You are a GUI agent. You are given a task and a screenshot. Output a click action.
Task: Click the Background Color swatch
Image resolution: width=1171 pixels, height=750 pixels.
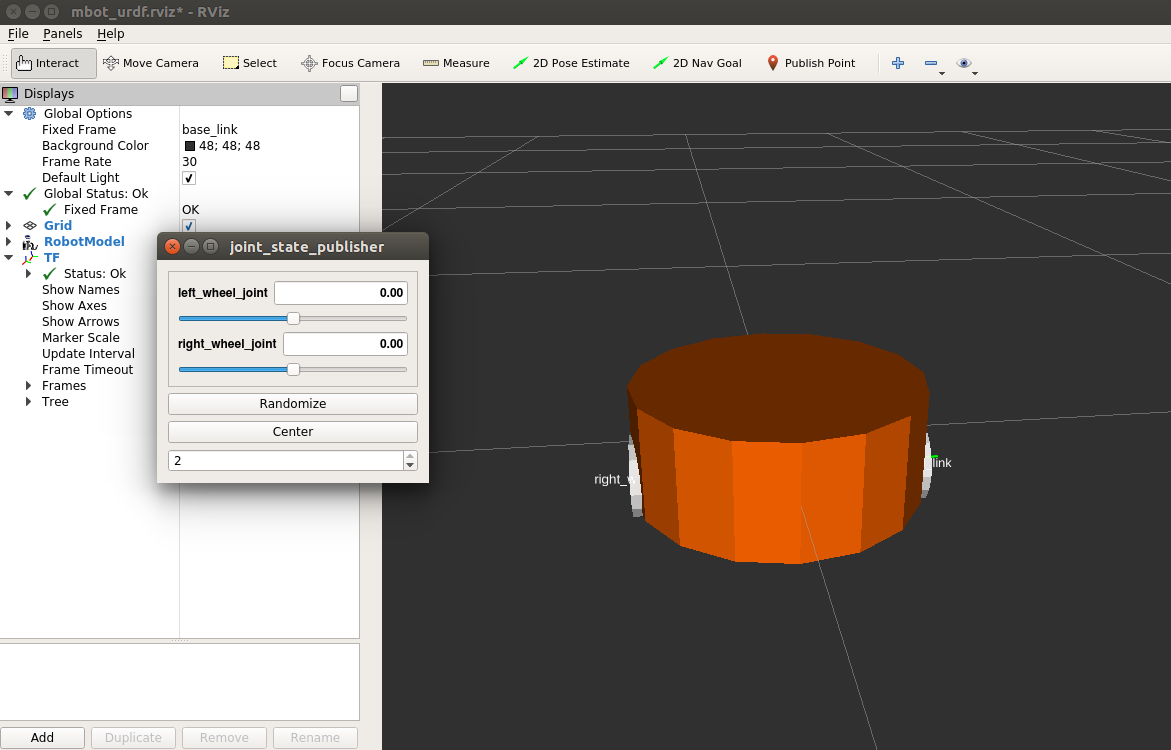[190, 146]
